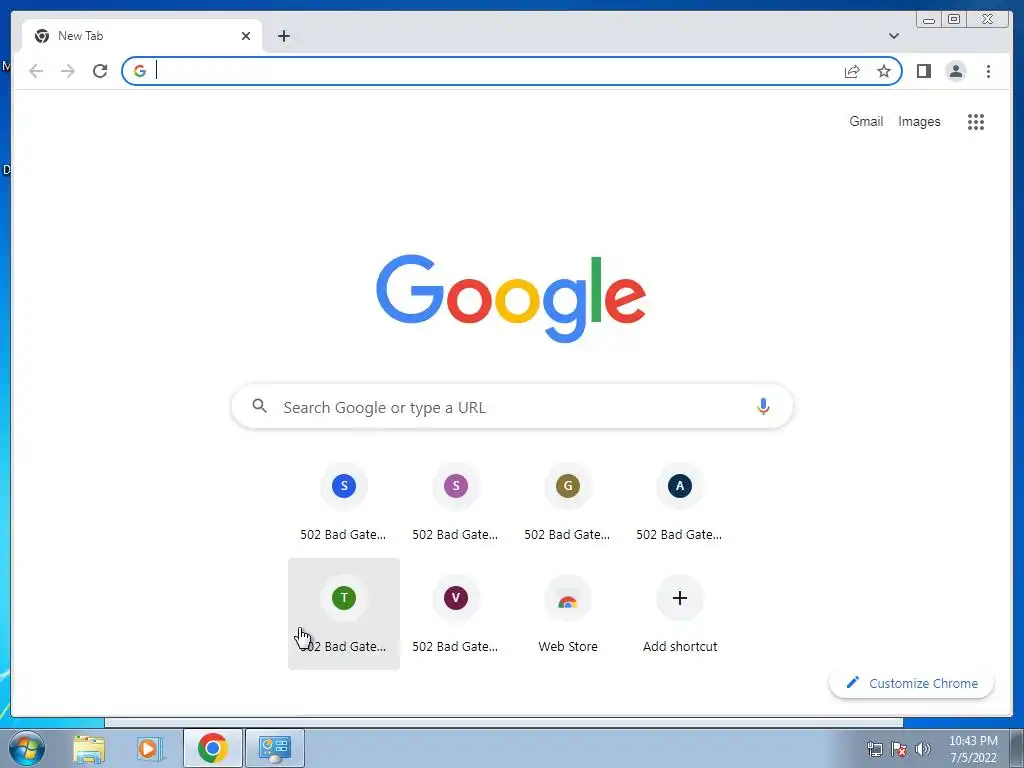Bookmark this tab with the star icon
This screenshot has height=768, width=1024.
pos(884,71)
